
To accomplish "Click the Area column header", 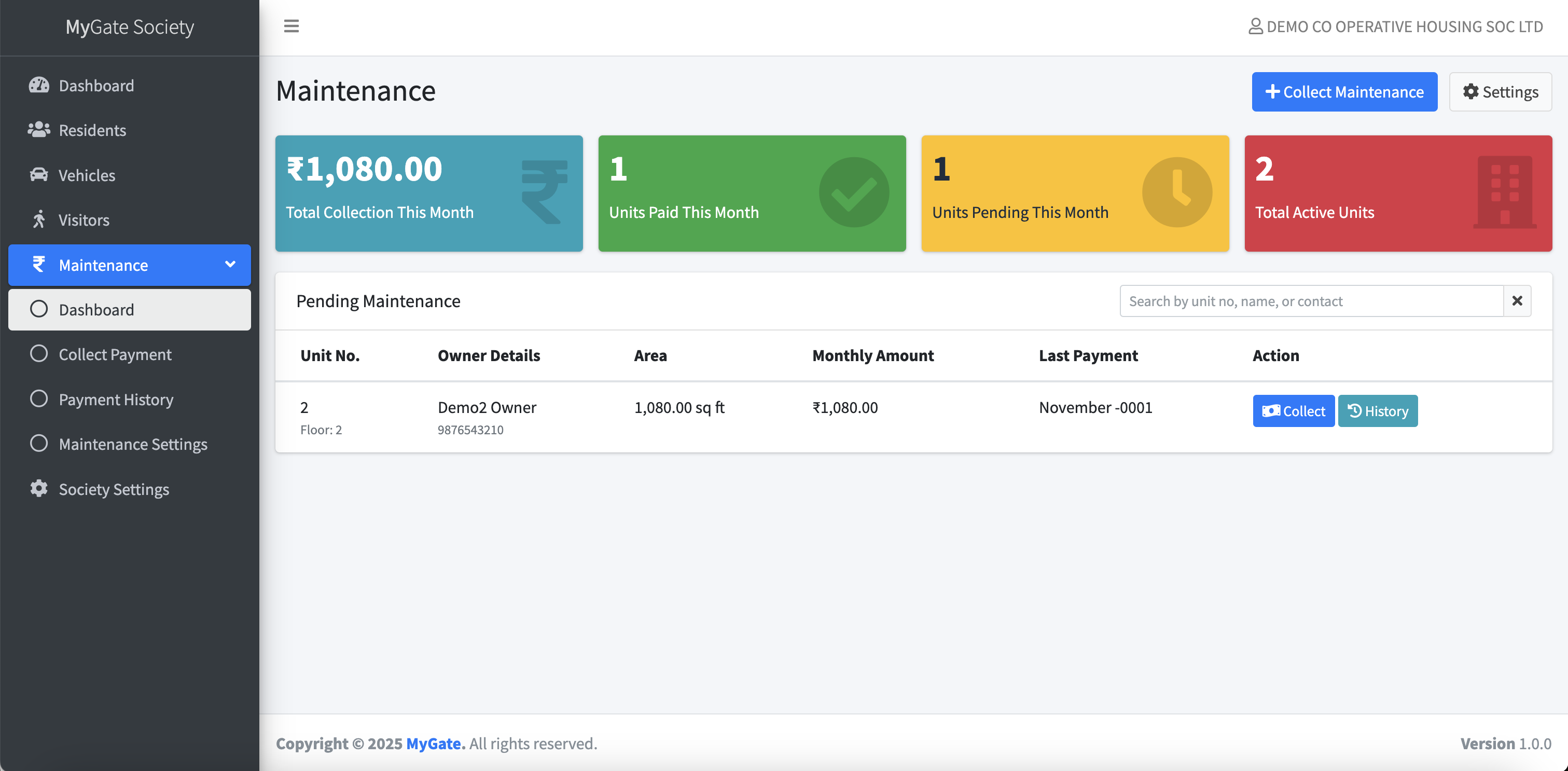I will 650,355.
